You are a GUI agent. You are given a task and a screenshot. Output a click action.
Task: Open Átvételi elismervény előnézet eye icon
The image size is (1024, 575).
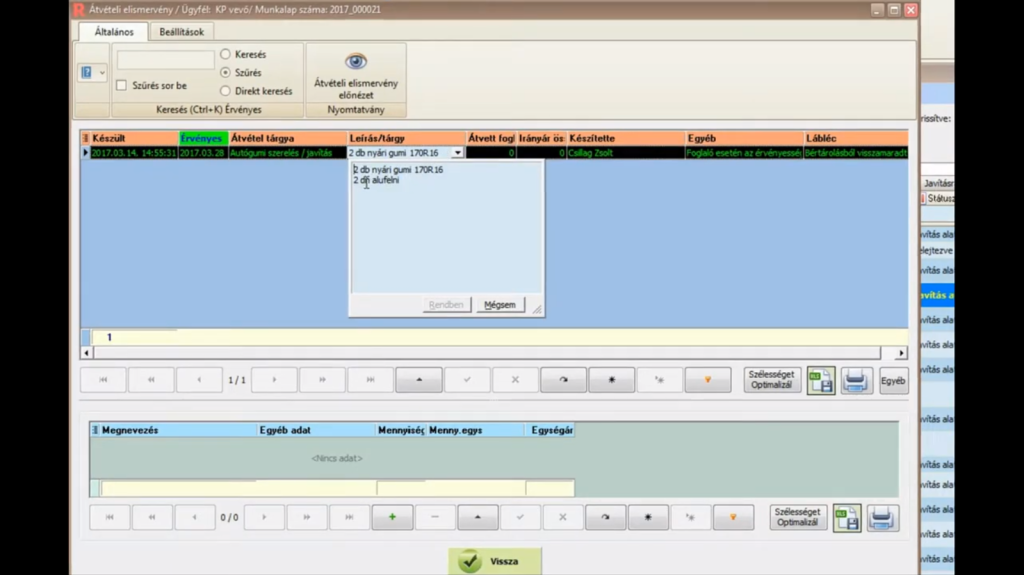click(x=355, y=62)
